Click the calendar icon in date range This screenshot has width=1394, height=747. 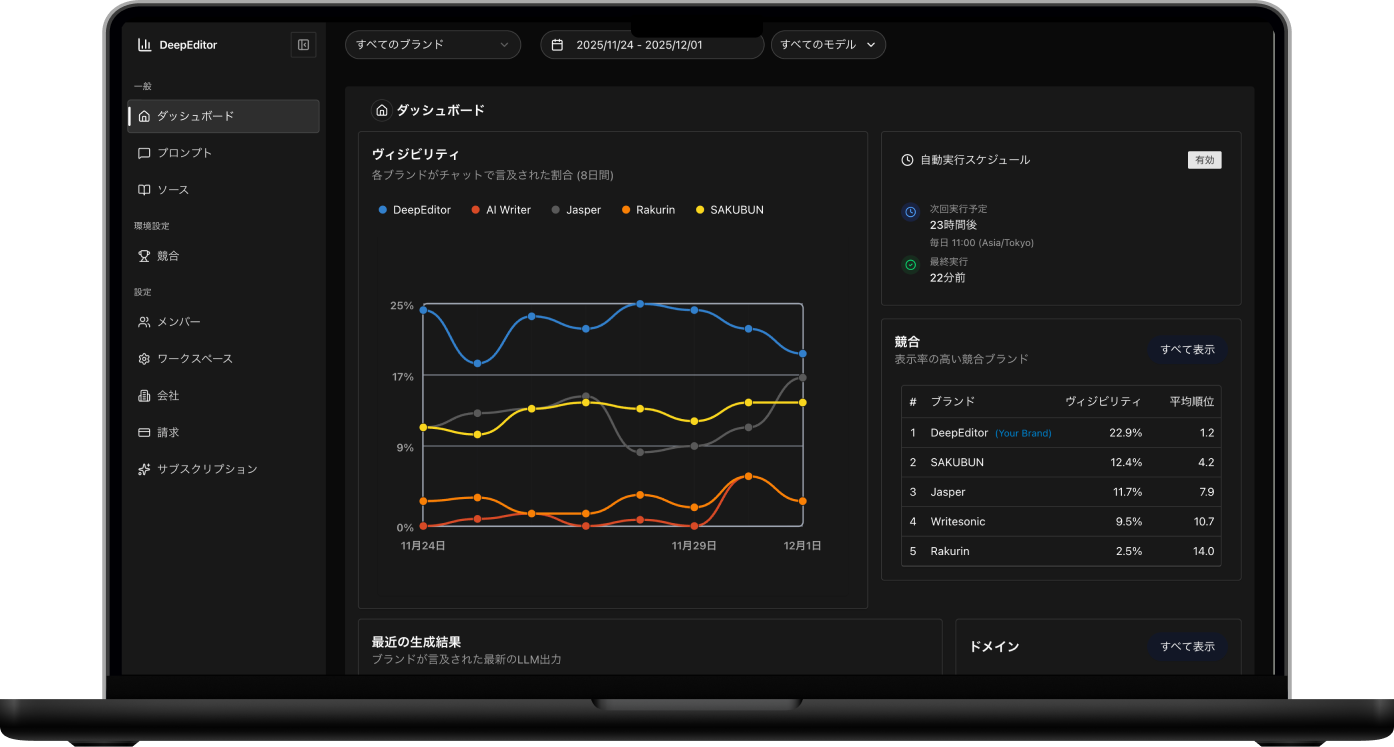click(x=558, y=45)
